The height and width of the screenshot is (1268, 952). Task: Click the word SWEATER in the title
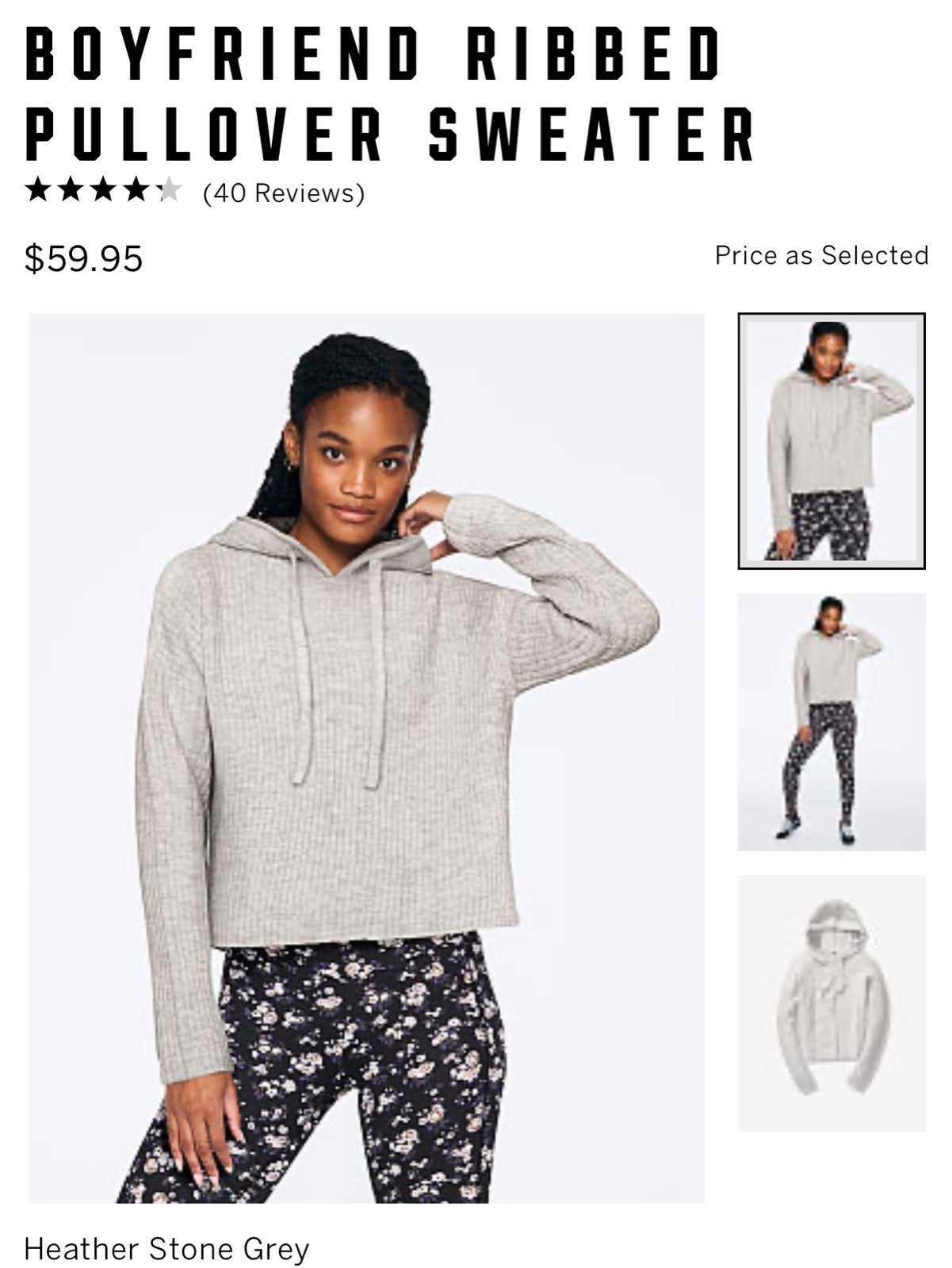click(x=591, y=133)
